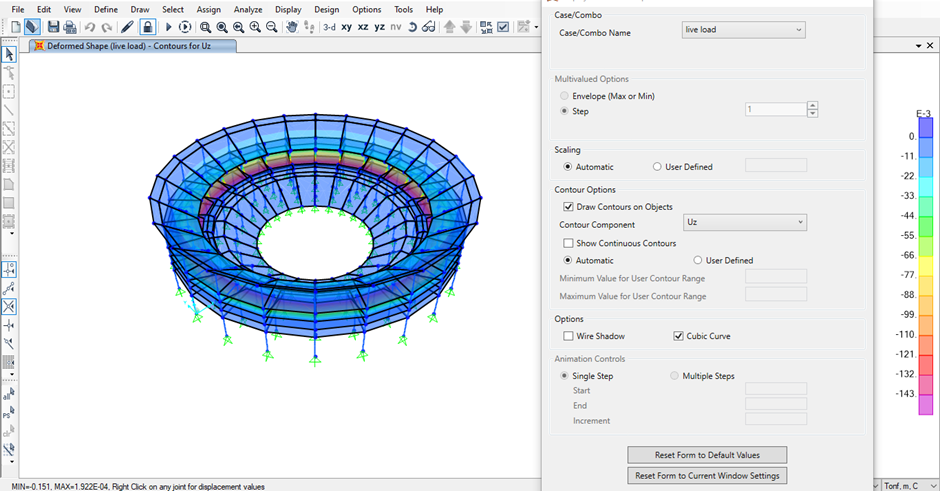Switch to xy plane view
Screen dimensions: 940x491
tap(347, 27)
